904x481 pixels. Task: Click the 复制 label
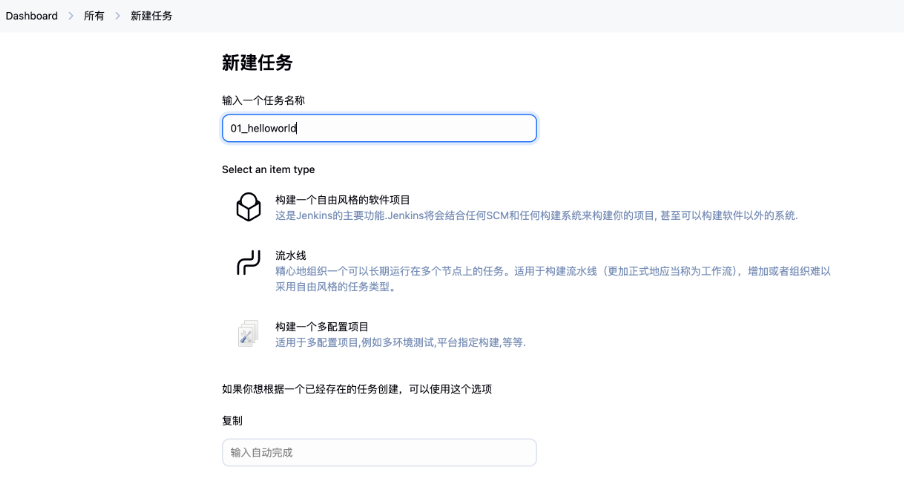232,421
